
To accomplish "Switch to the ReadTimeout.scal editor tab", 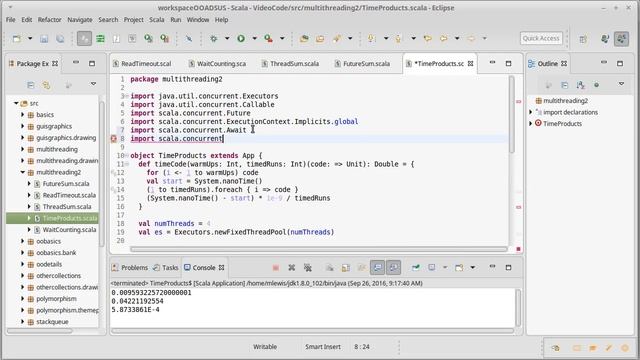I will click(142, 64).
